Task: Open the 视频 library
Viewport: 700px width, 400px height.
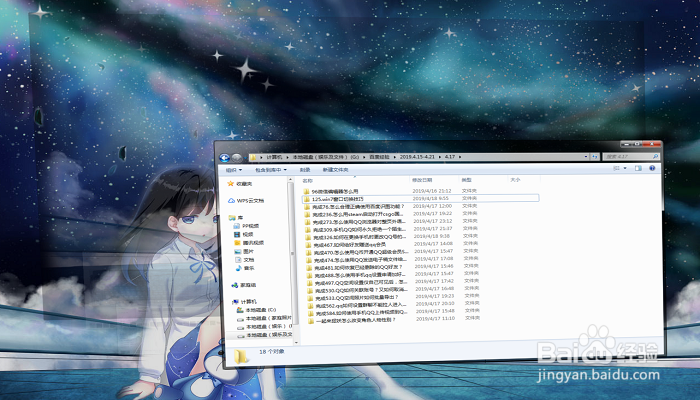Action: (x=244, y=235)
